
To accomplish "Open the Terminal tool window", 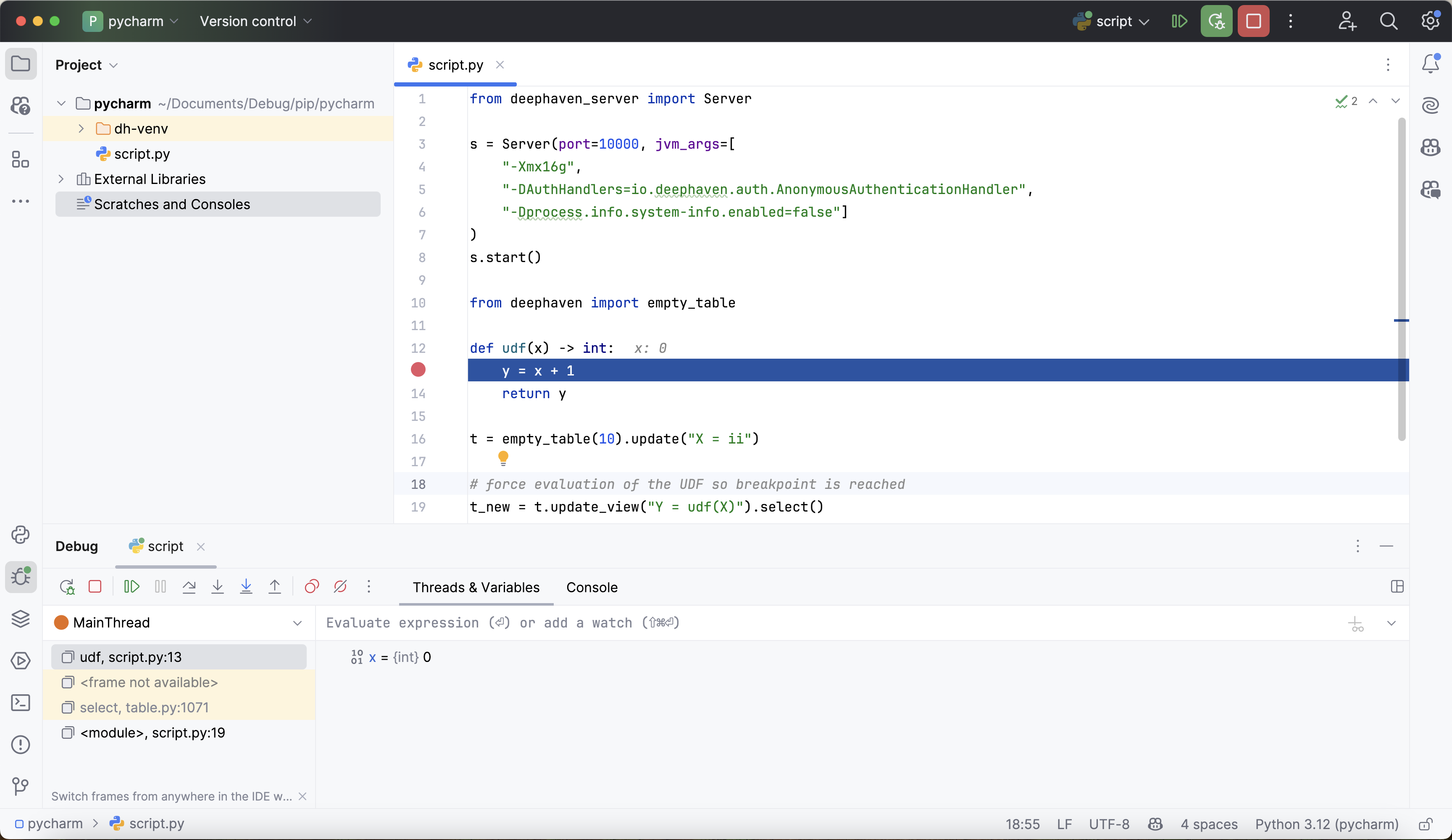I will [21, 702].
